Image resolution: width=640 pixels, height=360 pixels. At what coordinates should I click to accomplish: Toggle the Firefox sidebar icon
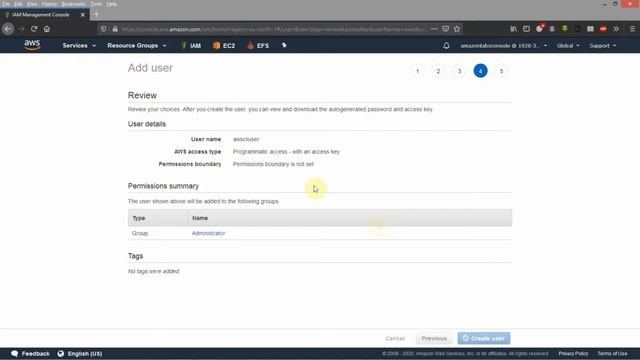click(x=527, y=29)
